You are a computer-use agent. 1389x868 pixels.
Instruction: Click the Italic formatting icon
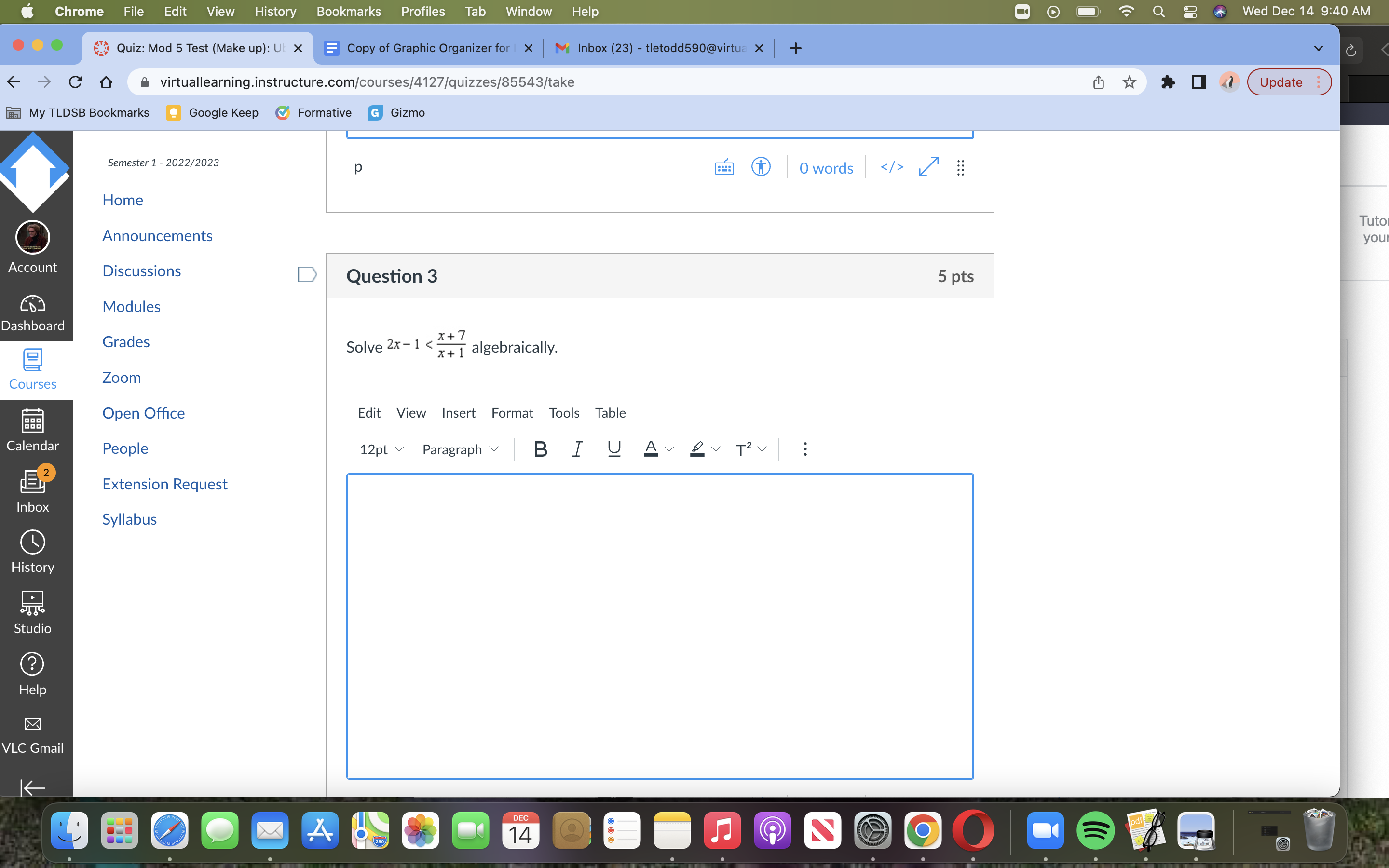click(x=577, y=449)
